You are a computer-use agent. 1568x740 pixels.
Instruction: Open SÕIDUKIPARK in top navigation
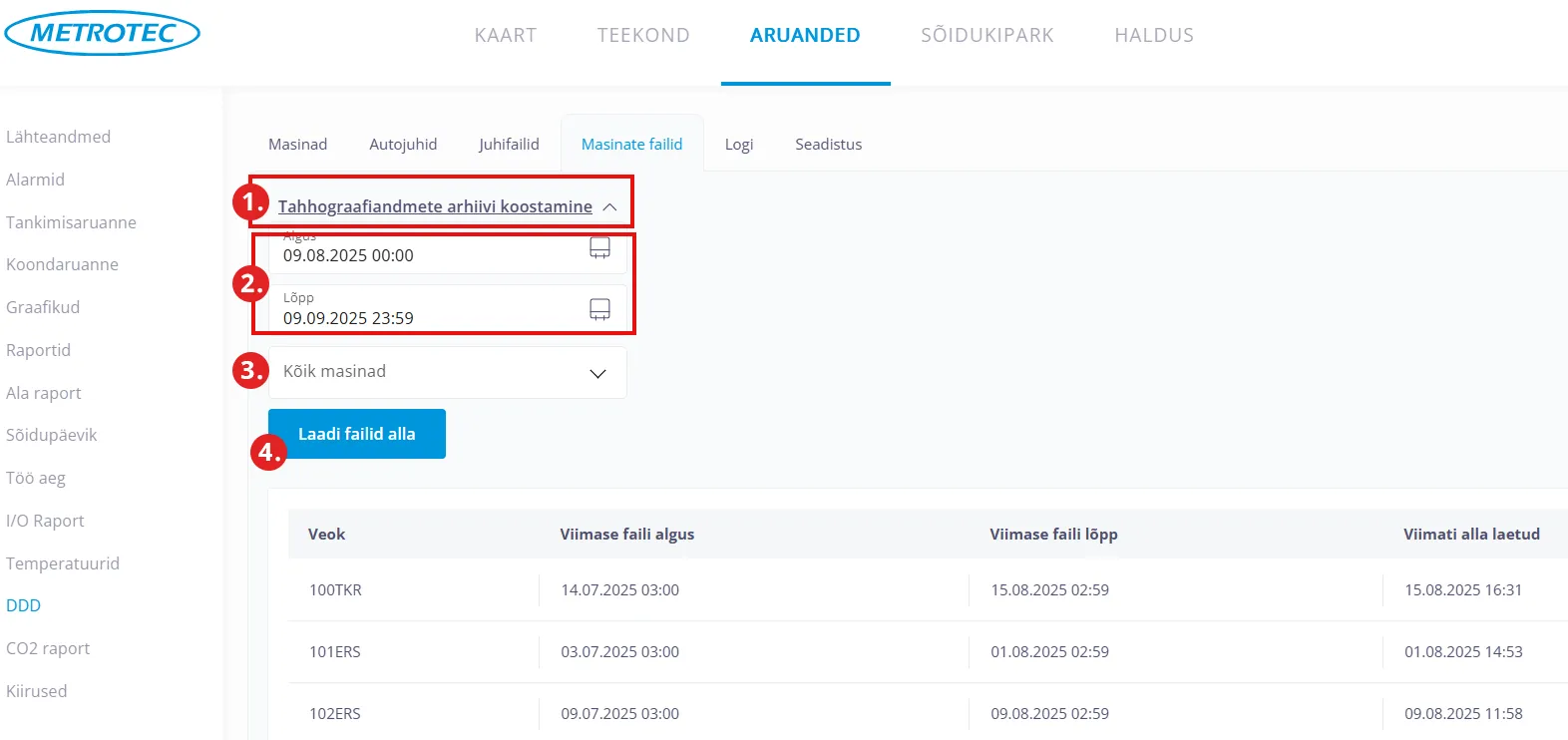click(986, 36)
